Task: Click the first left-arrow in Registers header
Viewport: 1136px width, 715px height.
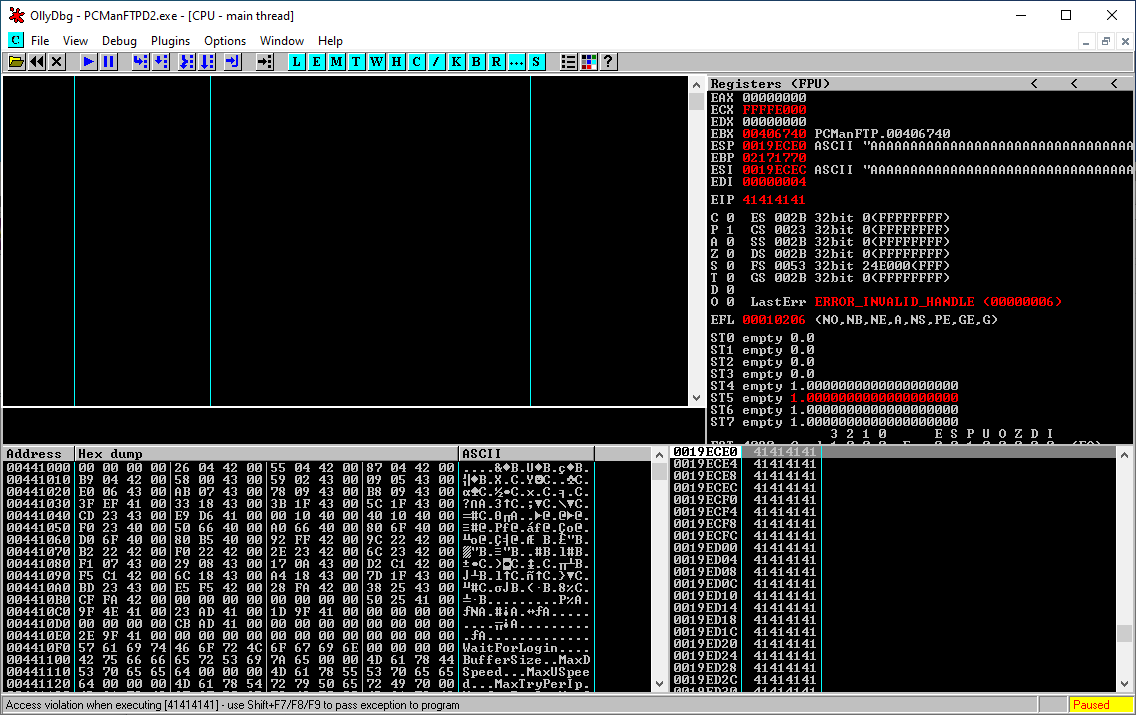Action: coord(1035,83)
